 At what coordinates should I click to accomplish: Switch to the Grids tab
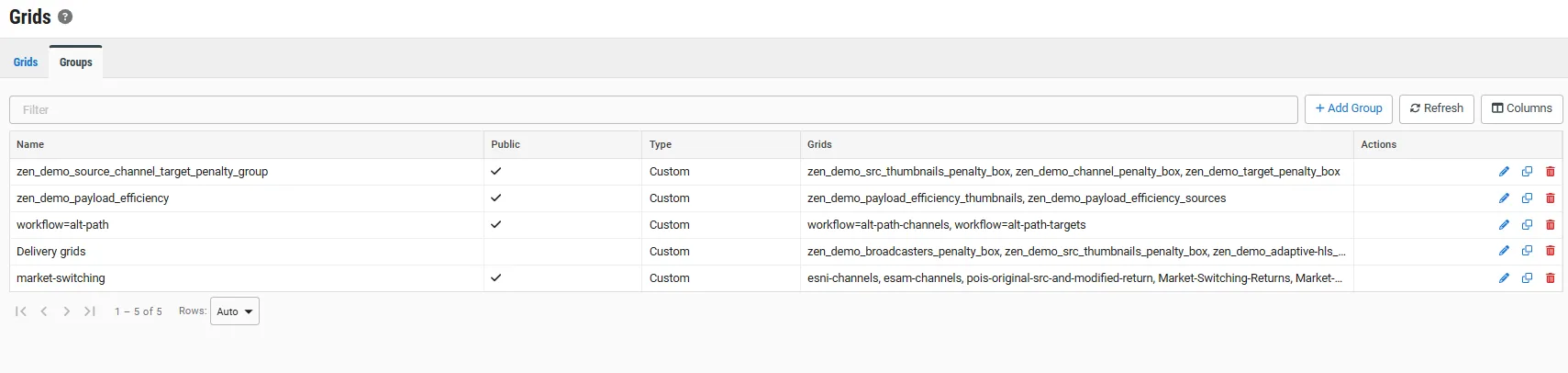point(26,62)
